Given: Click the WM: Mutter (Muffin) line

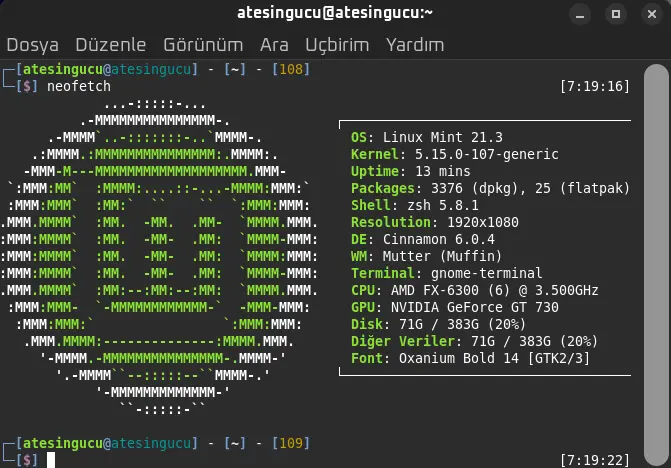Looking at the screenshot, I should 426,256.
